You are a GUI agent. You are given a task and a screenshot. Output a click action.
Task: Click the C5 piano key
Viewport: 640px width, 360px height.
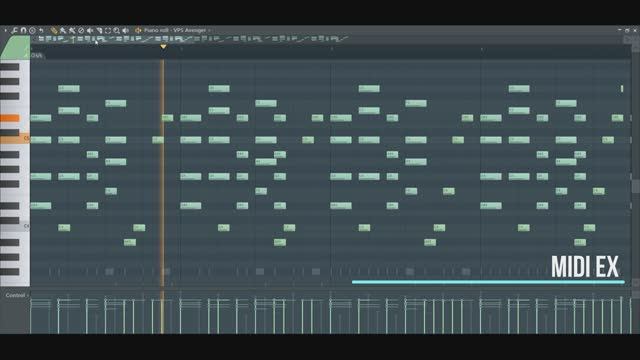(x=15, y=139)
